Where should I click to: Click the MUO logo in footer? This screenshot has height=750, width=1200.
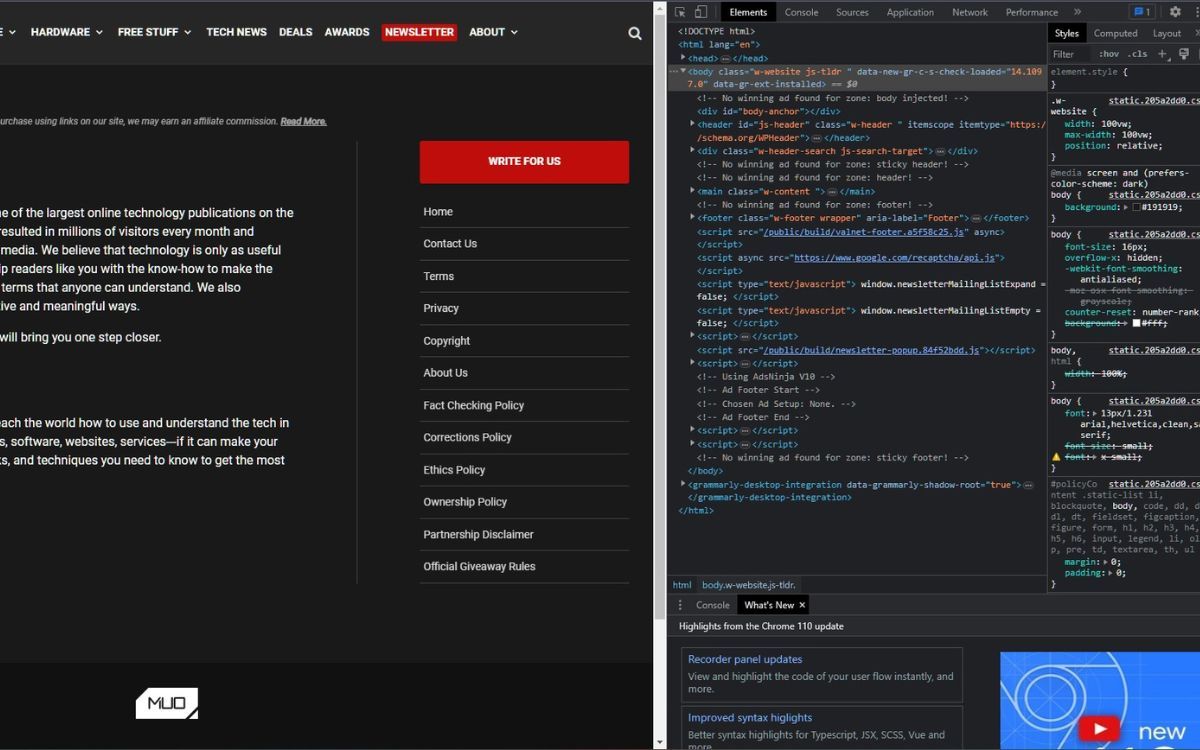167,703
